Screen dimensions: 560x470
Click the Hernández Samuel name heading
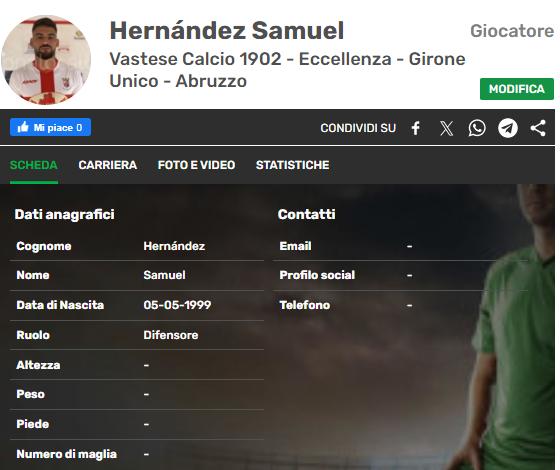(x=227, y=31)
